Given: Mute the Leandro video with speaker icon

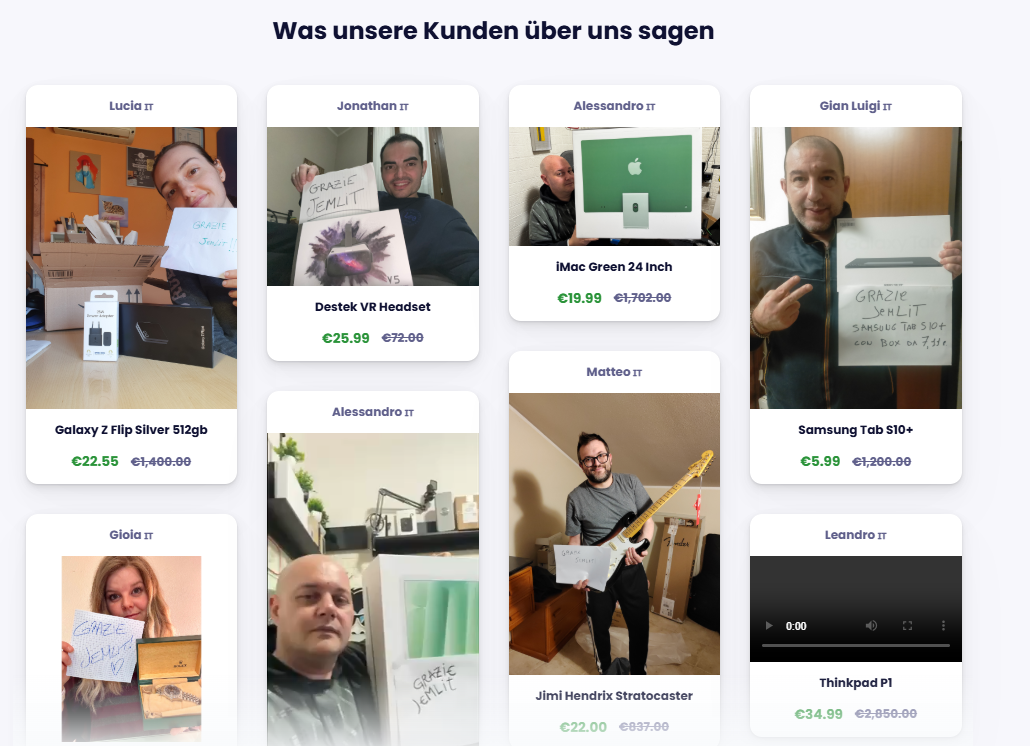Looking at the screenshot, I should click(871, 626).
